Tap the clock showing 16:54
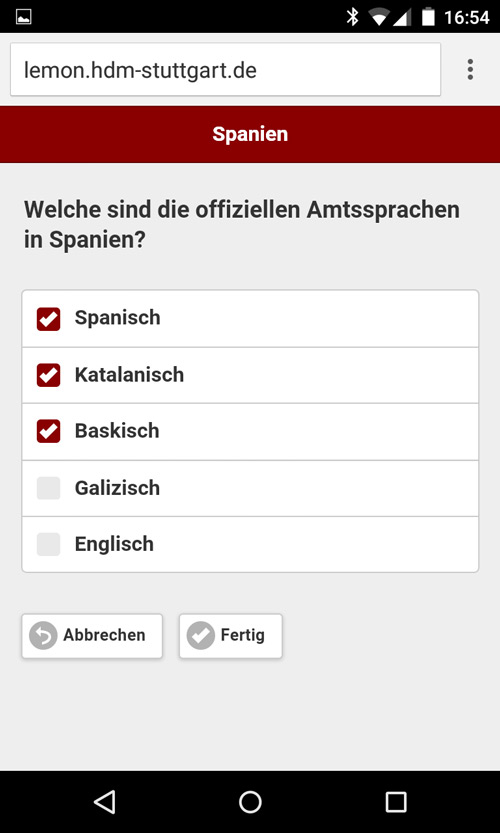This screenshot has height=833, width=500. pos(467,18)
